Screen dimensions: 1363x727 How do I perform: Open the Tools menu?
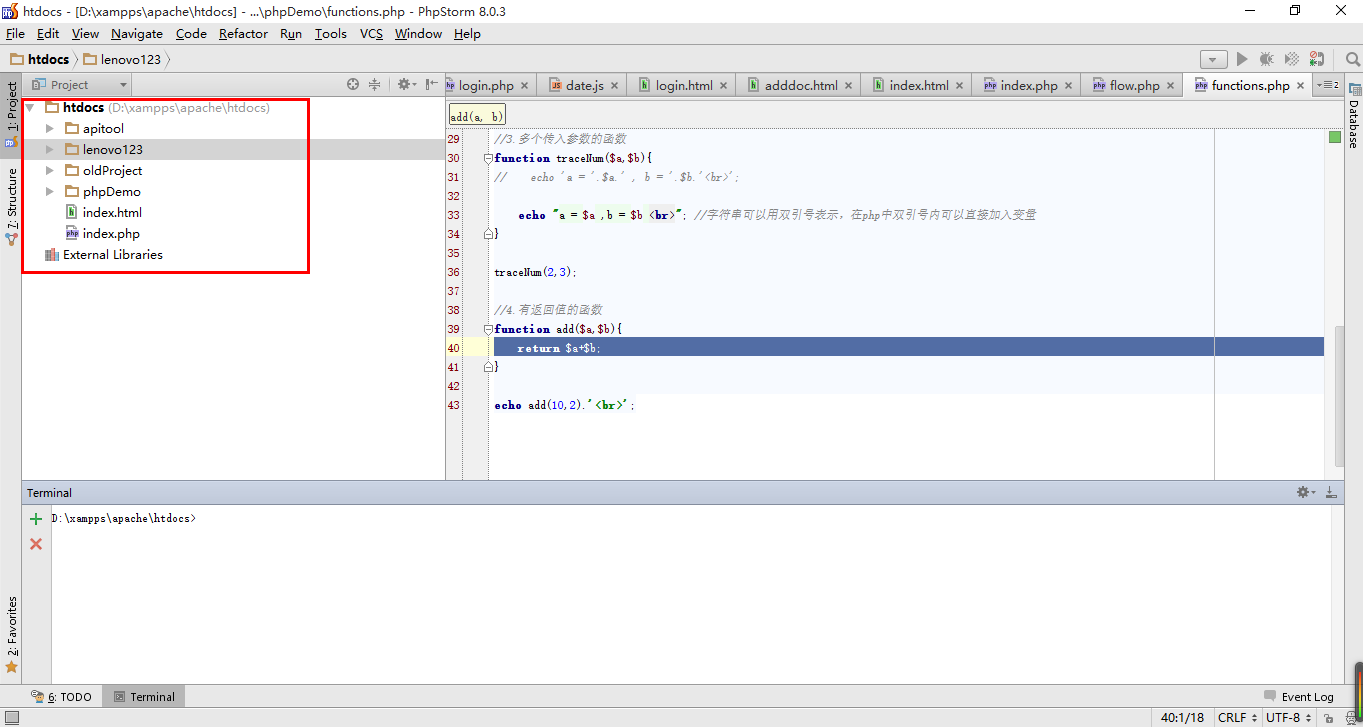pyautogui.click(x=330, y=33)
